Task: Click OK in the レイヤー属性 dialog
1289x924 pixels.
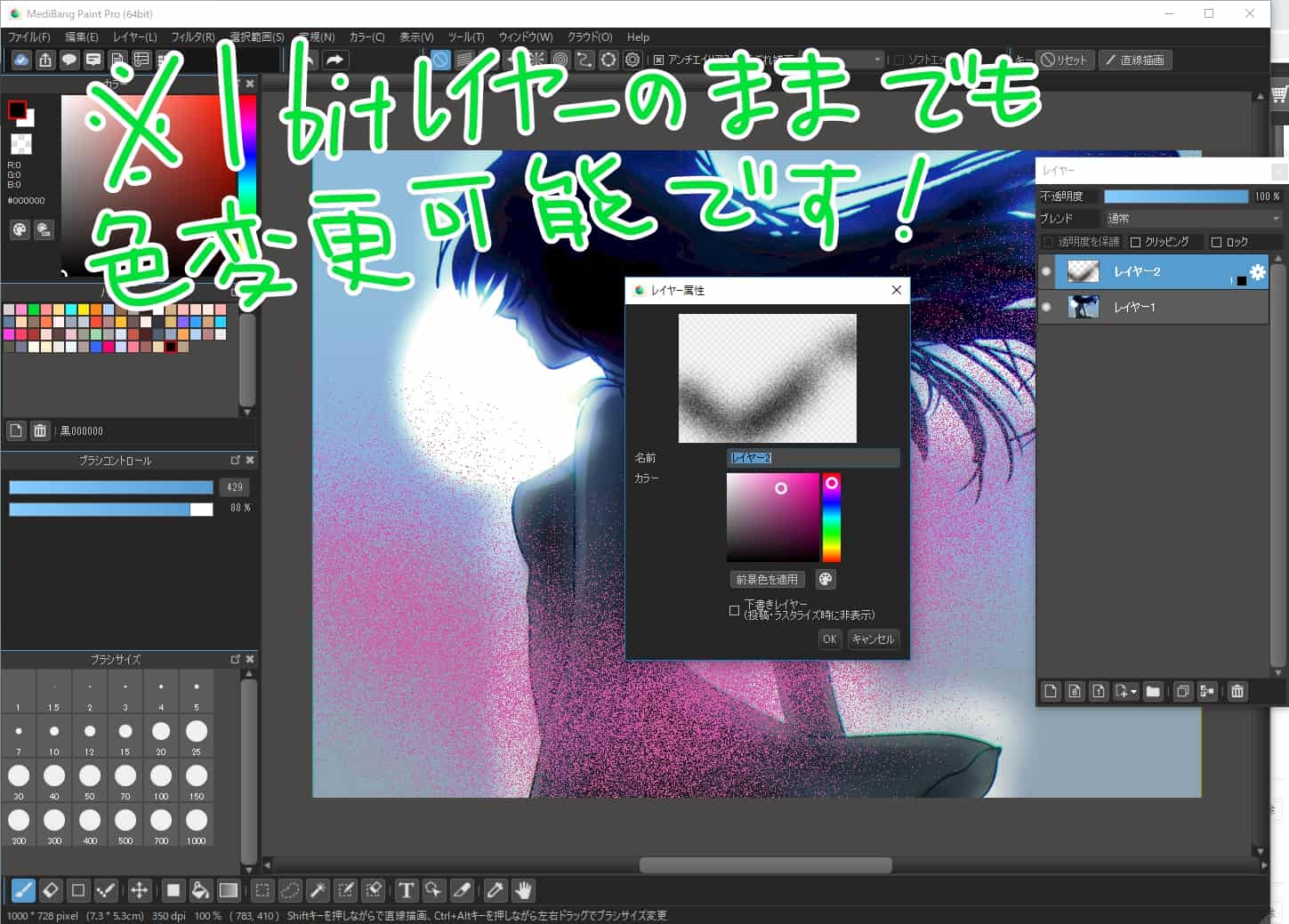Action: pyautogui.click(x=829, y=639)
